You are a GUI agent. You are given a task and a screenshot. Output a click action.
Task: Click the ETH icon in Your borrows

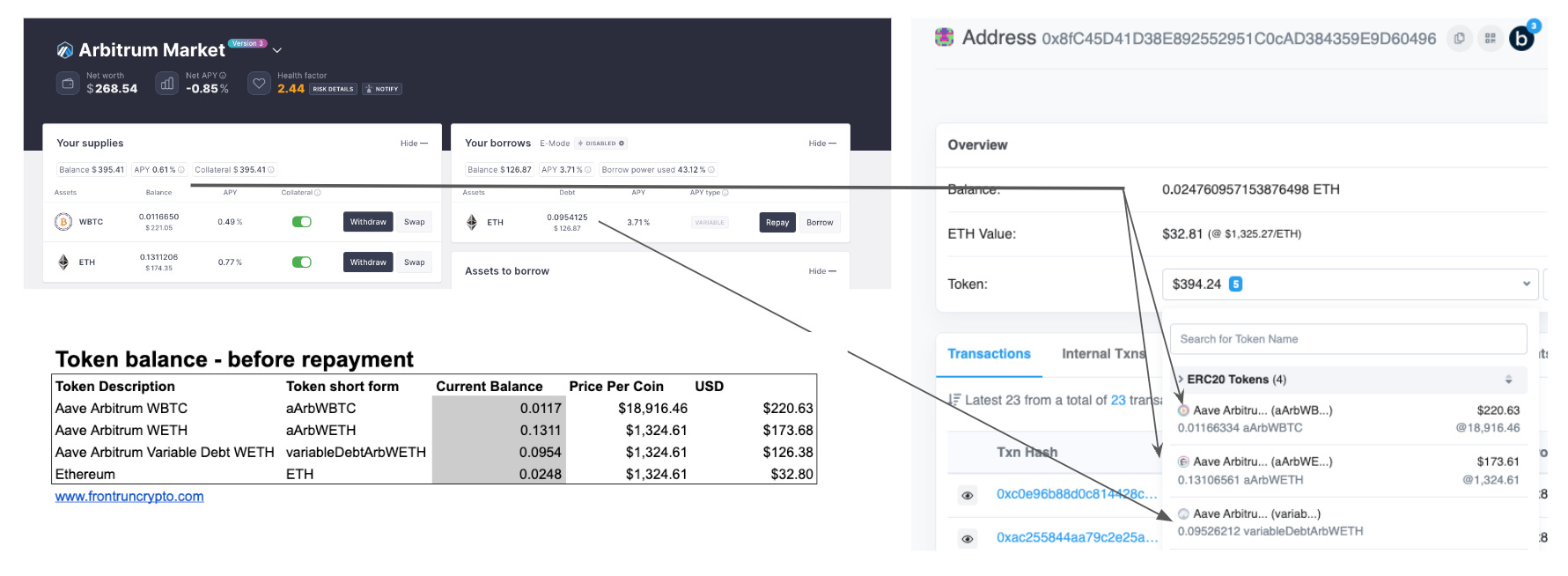pyautogui.click(x=472, y=223)
